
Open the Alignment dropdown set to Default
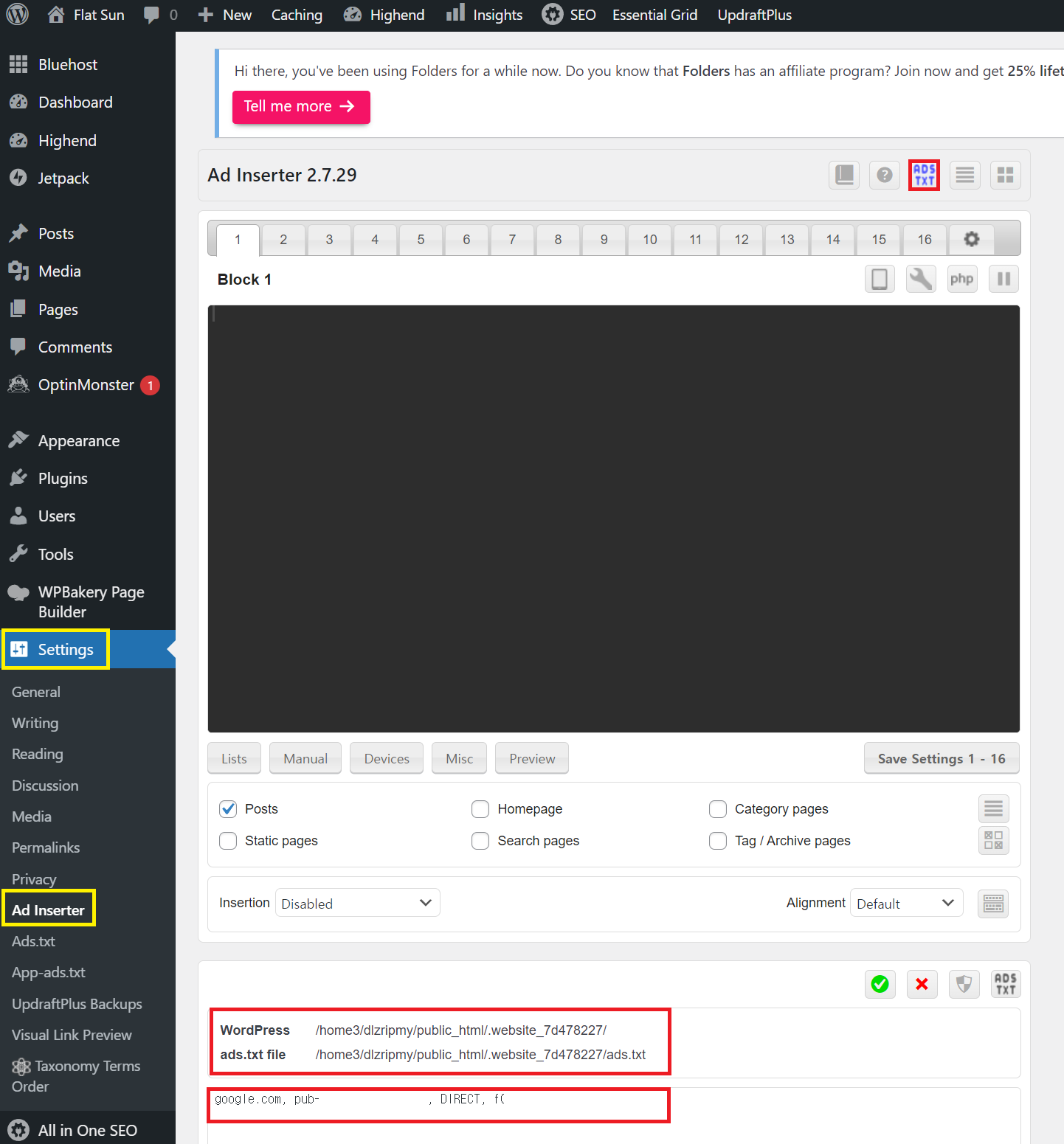pyautogui.click(x=907, y=903)
